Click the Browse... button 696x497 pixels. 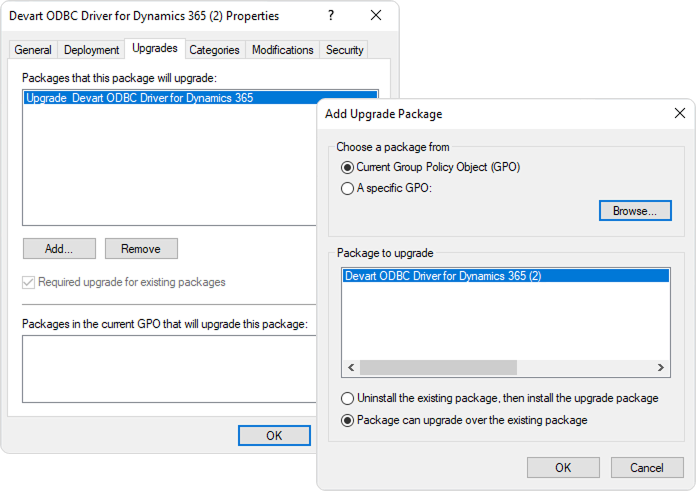click(x=635, y=211)
